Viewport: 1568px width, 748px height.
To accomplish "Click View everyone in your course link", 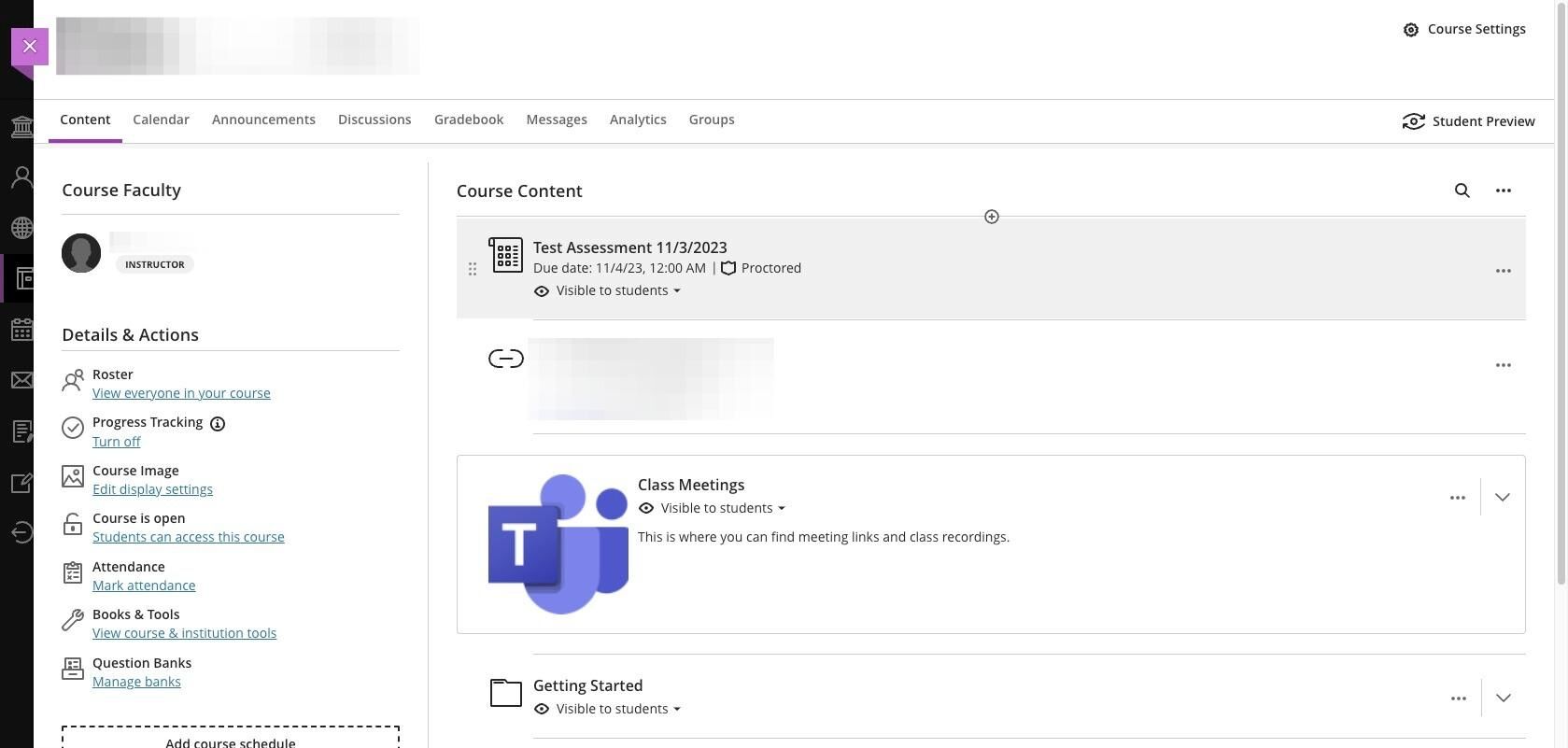I will tap(181, 393).
